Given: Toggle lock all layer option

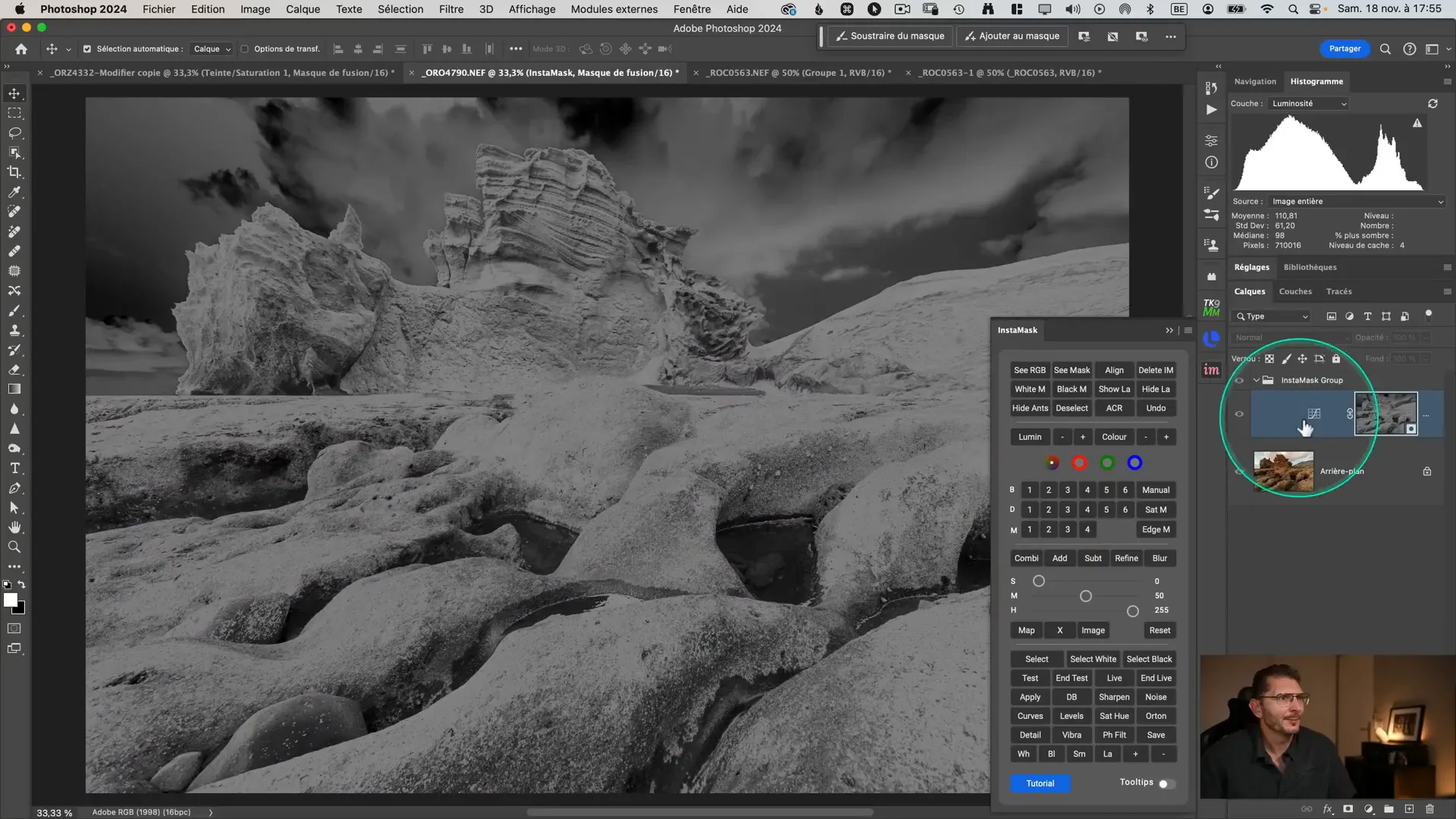Looking at the screenshot, I should [1336, 359].
